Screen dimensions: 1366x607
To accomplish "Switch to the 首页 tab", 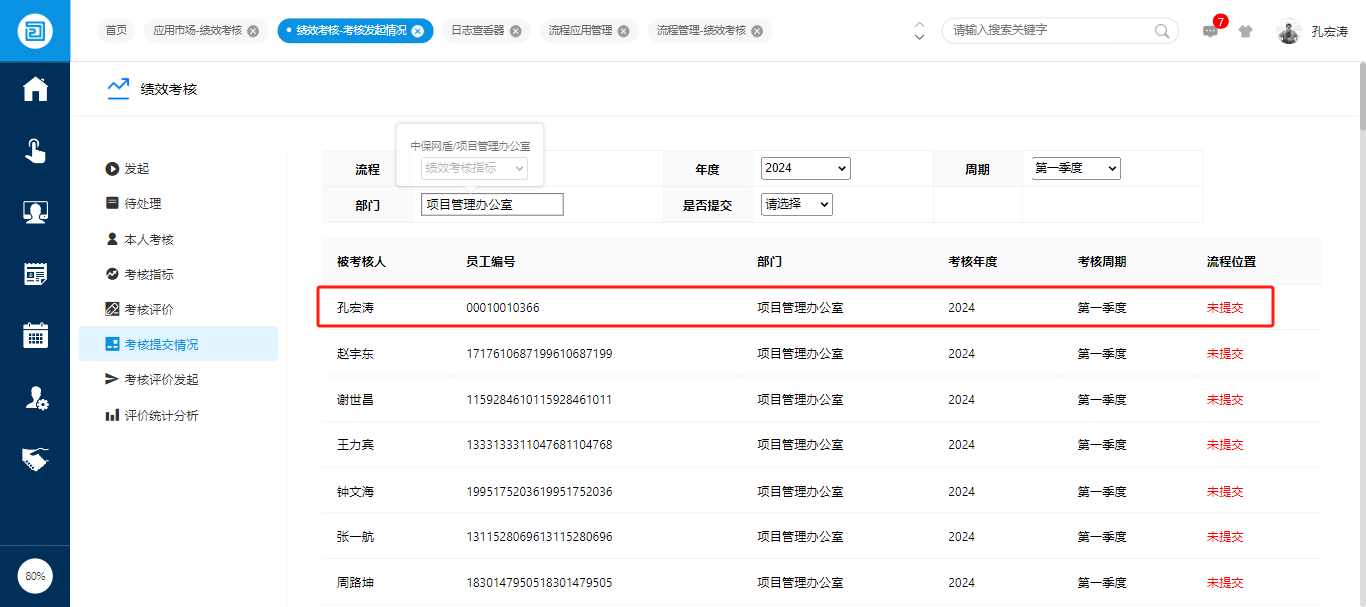I will tap(117, 31).
